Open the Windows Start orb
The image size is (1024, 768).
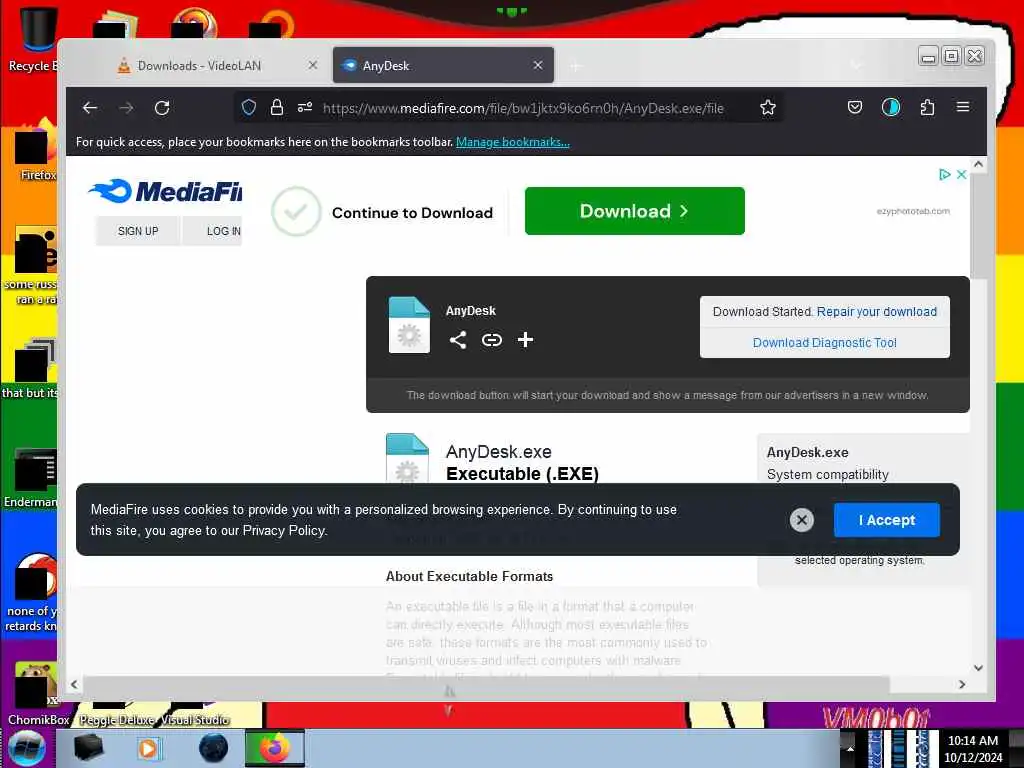[27, 748]
